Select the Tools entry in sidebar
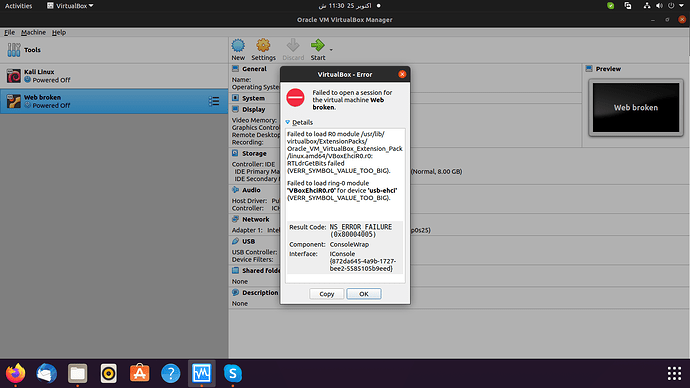 [114, 50]
